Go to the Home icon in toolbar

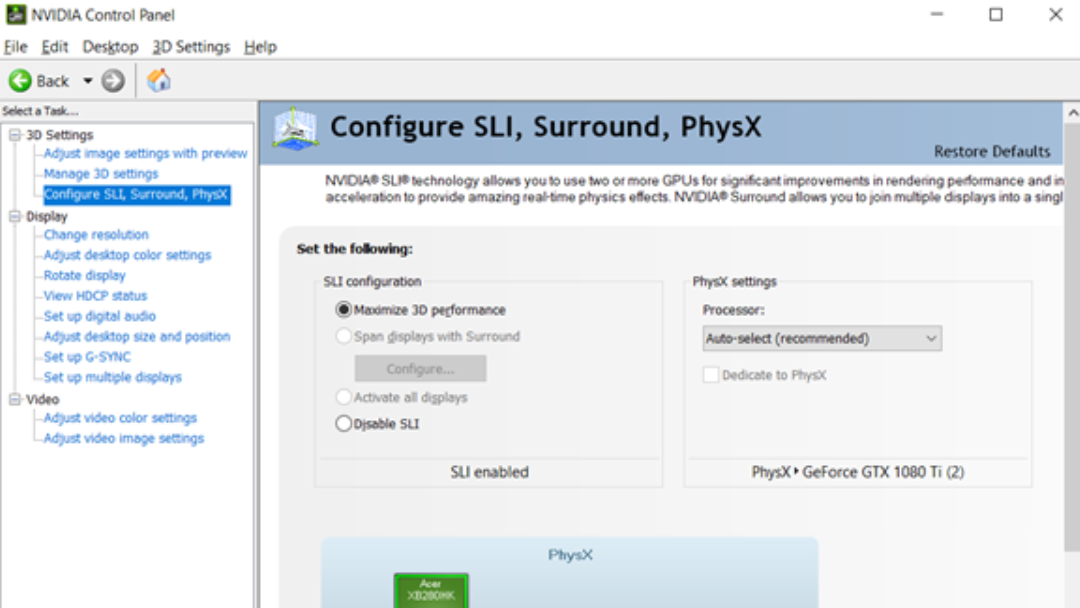(158, 81)
